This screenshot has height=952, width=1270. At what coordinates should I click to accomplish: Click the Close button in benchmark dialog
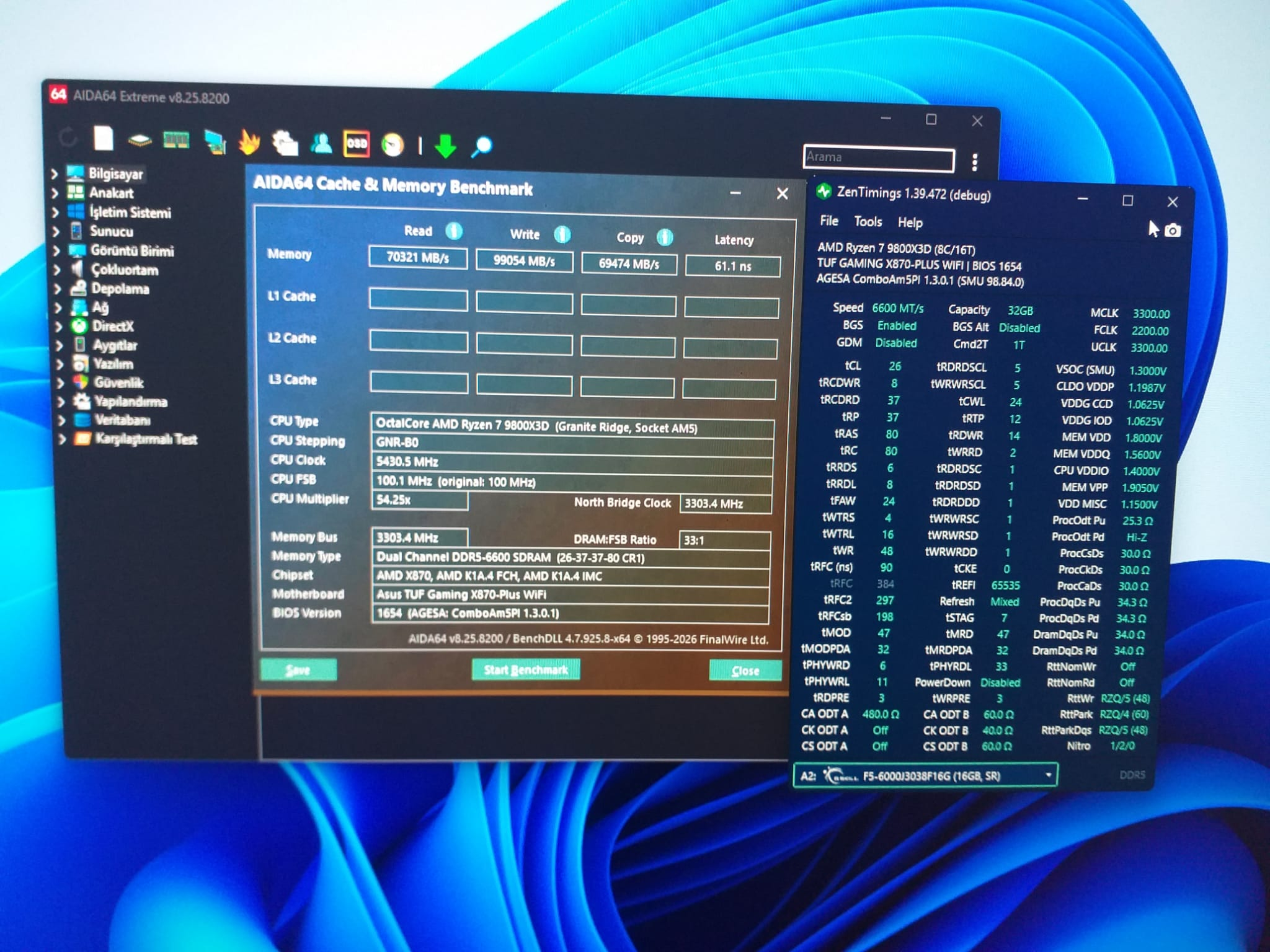[745, 671]
